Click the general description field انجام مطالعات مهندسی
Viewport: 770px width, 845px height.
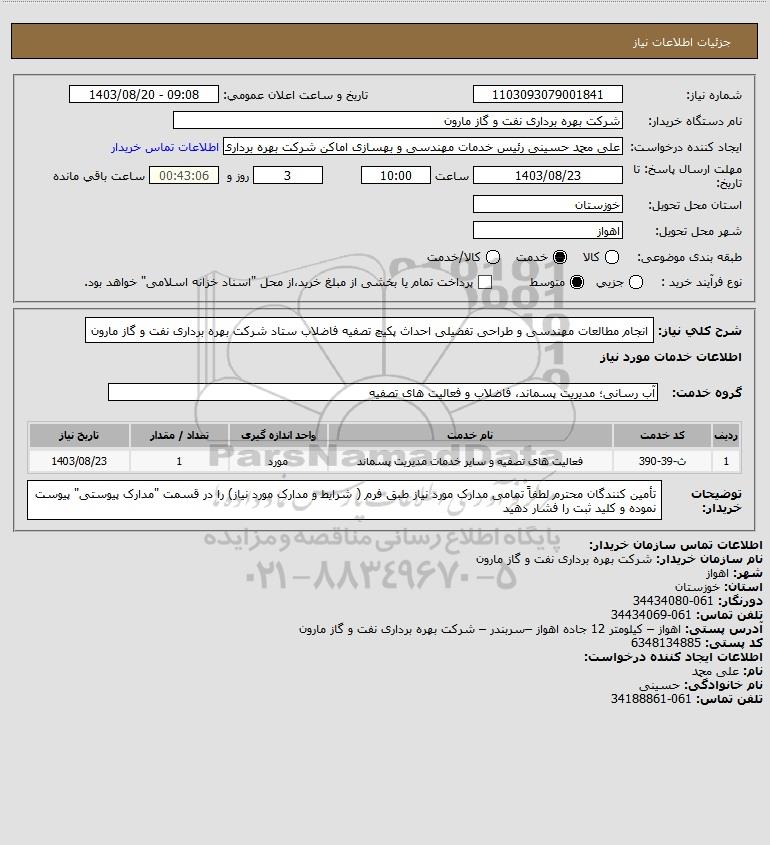point(369,330)
